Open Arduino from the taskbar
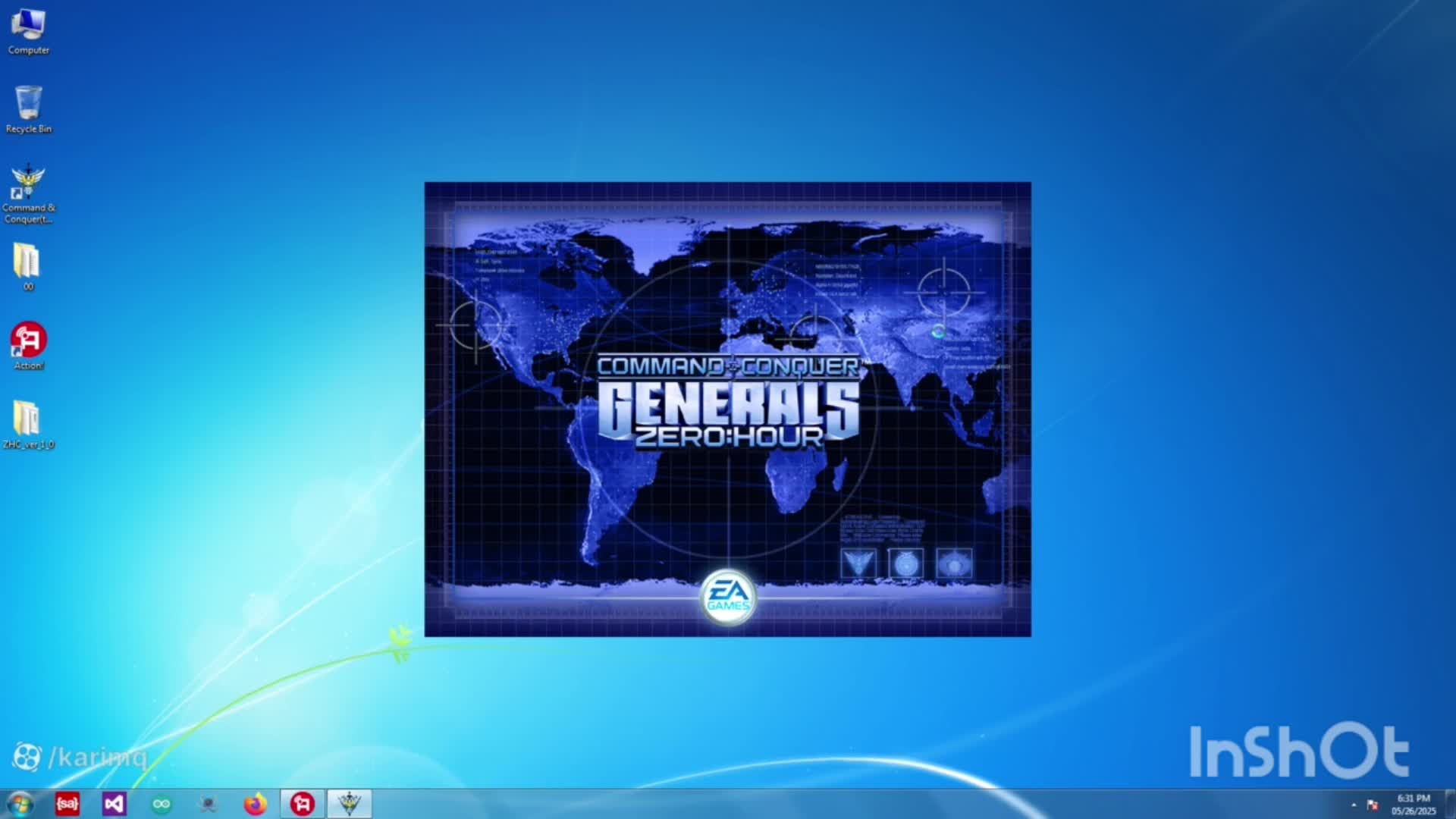This screenshot has height=819, width=1456. coord(162,804)
